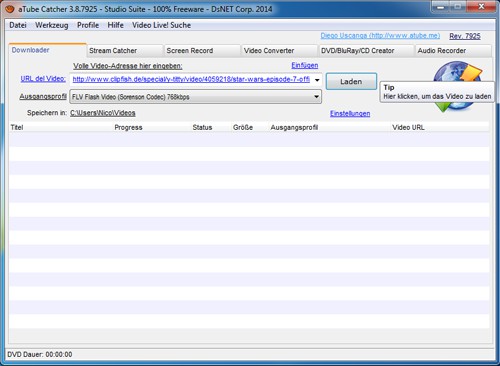Switch to the Downloader tab
This screenshot has height=366, width=500.
(x=47, y=50)
